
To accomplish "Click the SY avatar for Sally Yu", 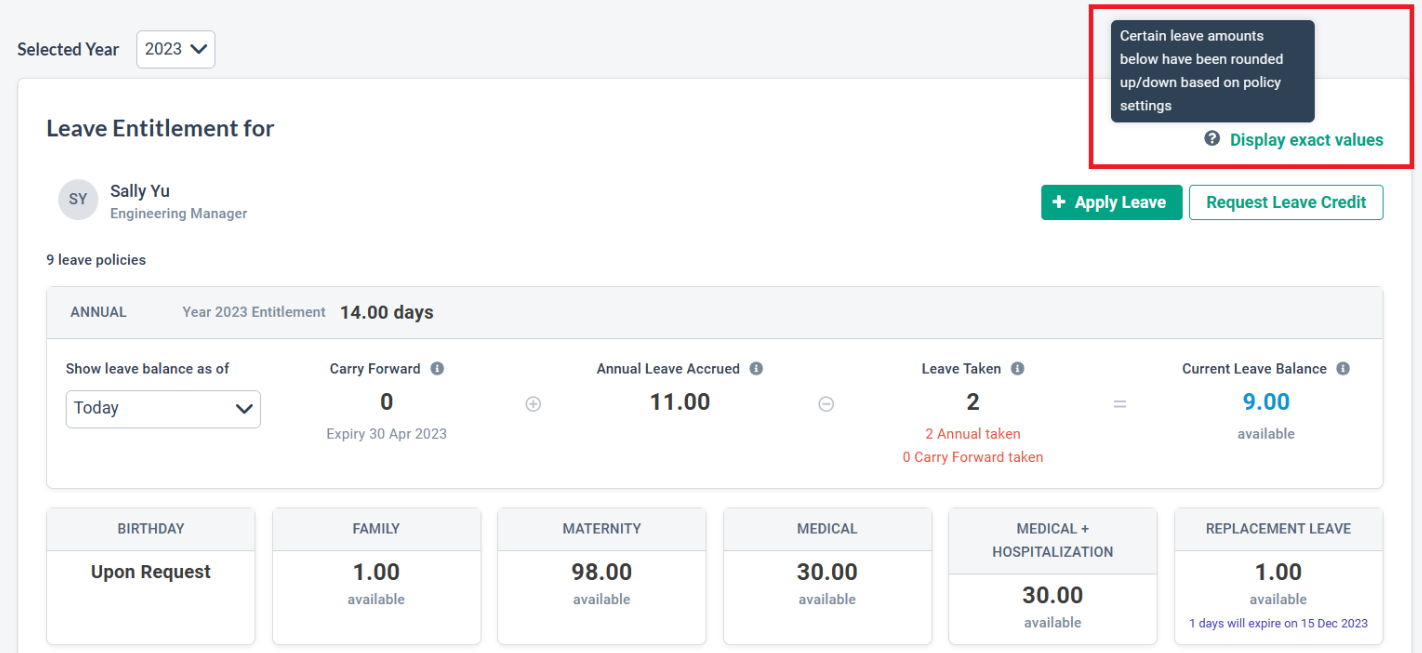I will click(x=78, y=200).
